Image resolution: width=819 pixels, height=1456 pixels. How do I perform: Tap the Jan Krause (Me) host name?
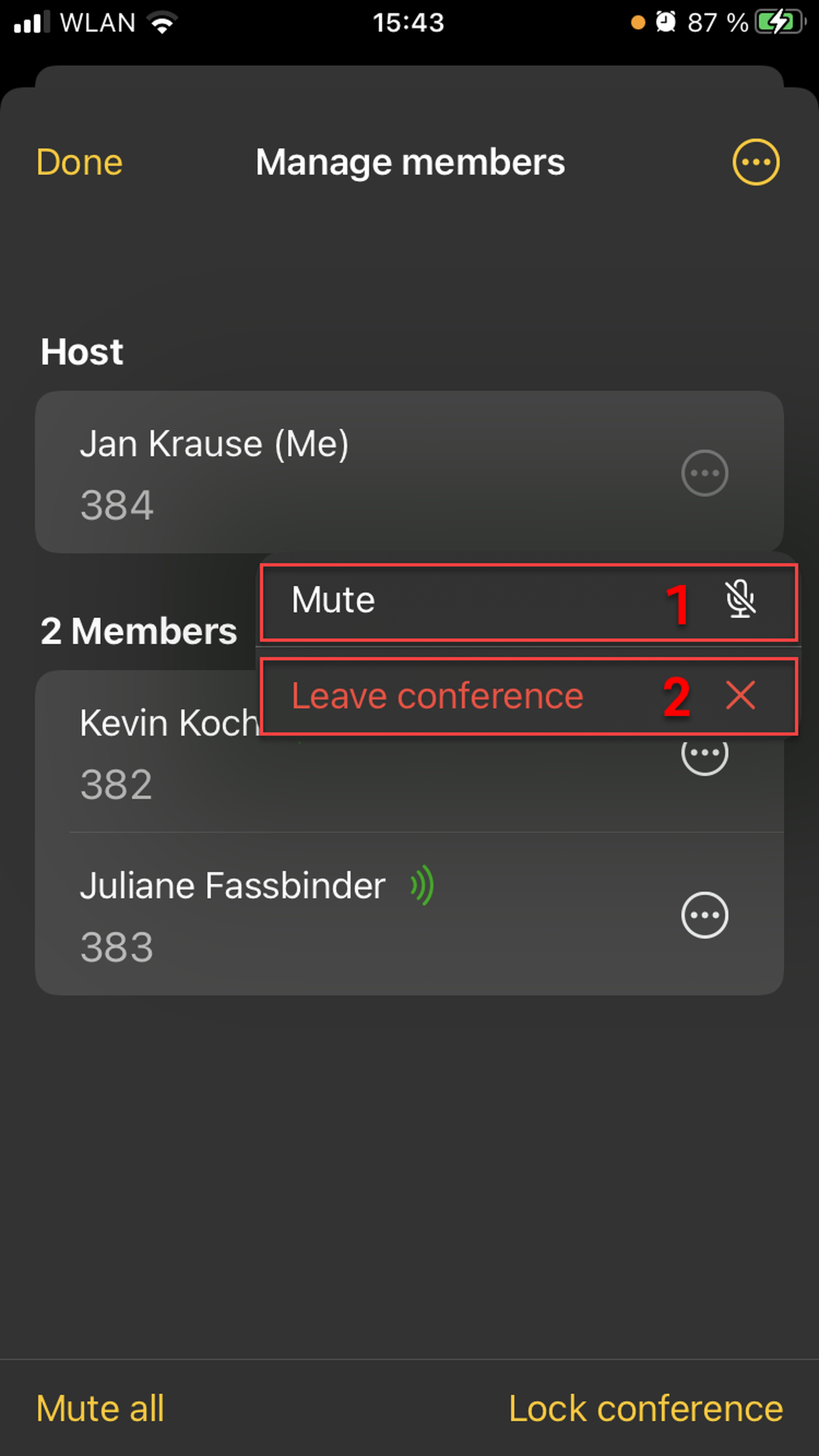point(214,444)
